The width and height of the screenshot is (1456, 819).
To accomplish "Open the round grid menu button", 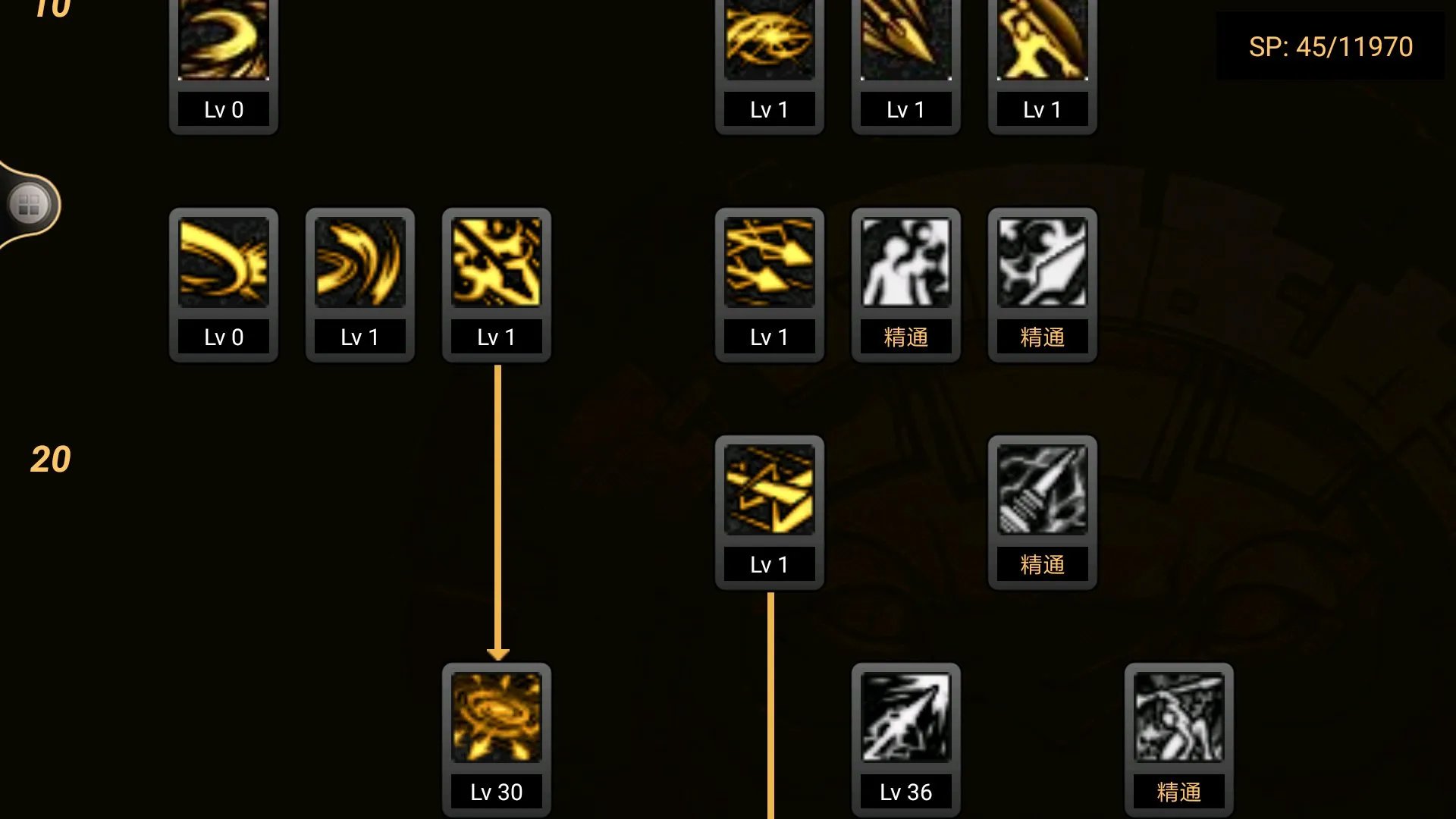I will click(29, 205).
